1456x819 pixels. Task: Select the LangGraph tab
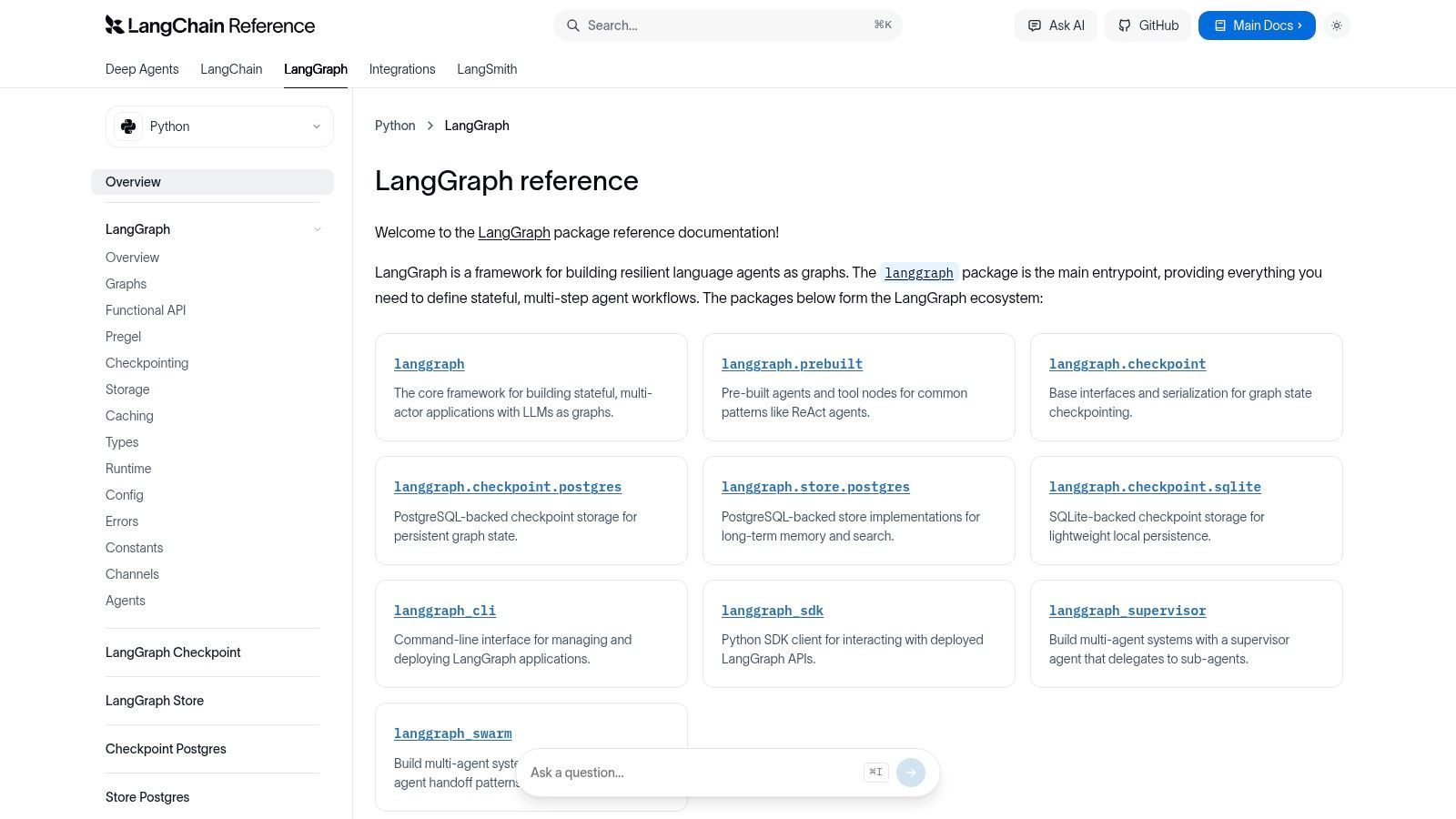point(316,69)
